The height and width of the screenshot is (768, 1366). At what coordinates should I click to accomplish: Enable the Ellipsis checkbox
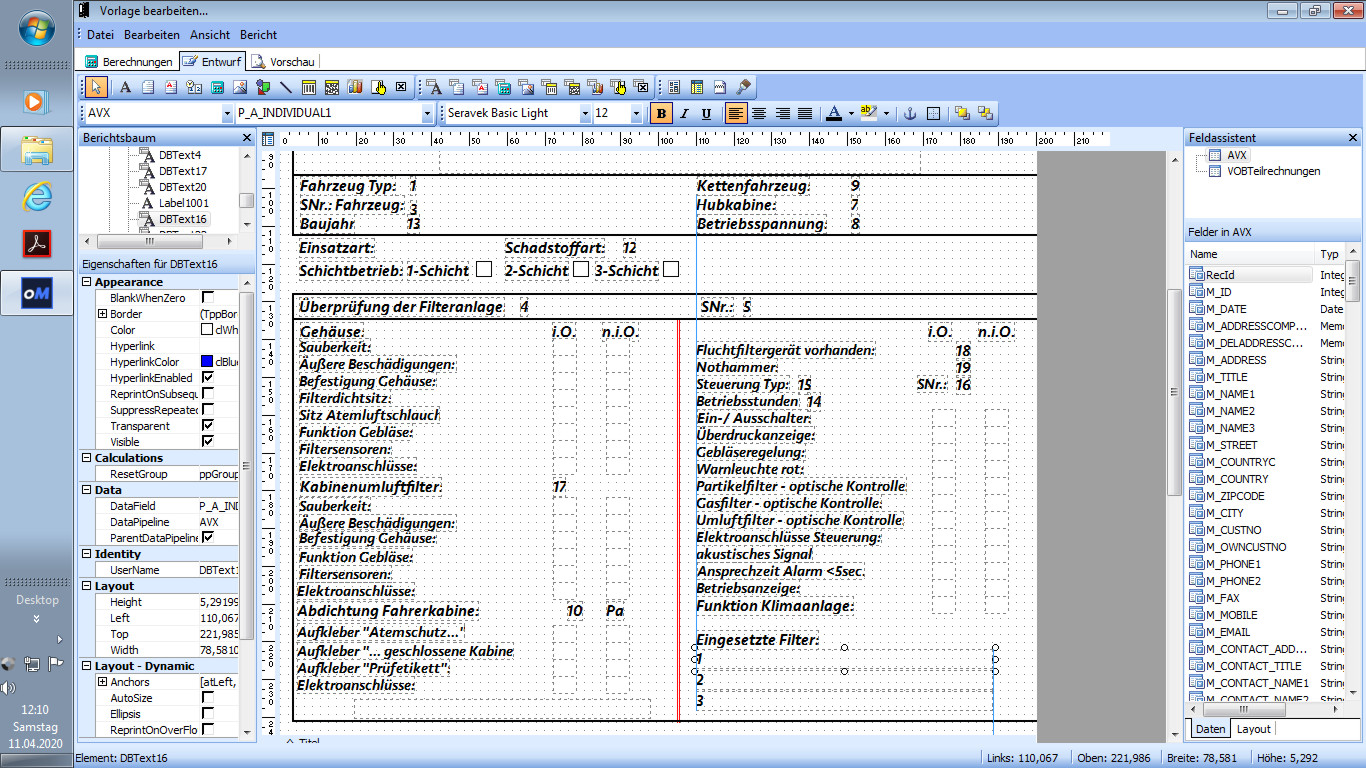click(208, 714)
